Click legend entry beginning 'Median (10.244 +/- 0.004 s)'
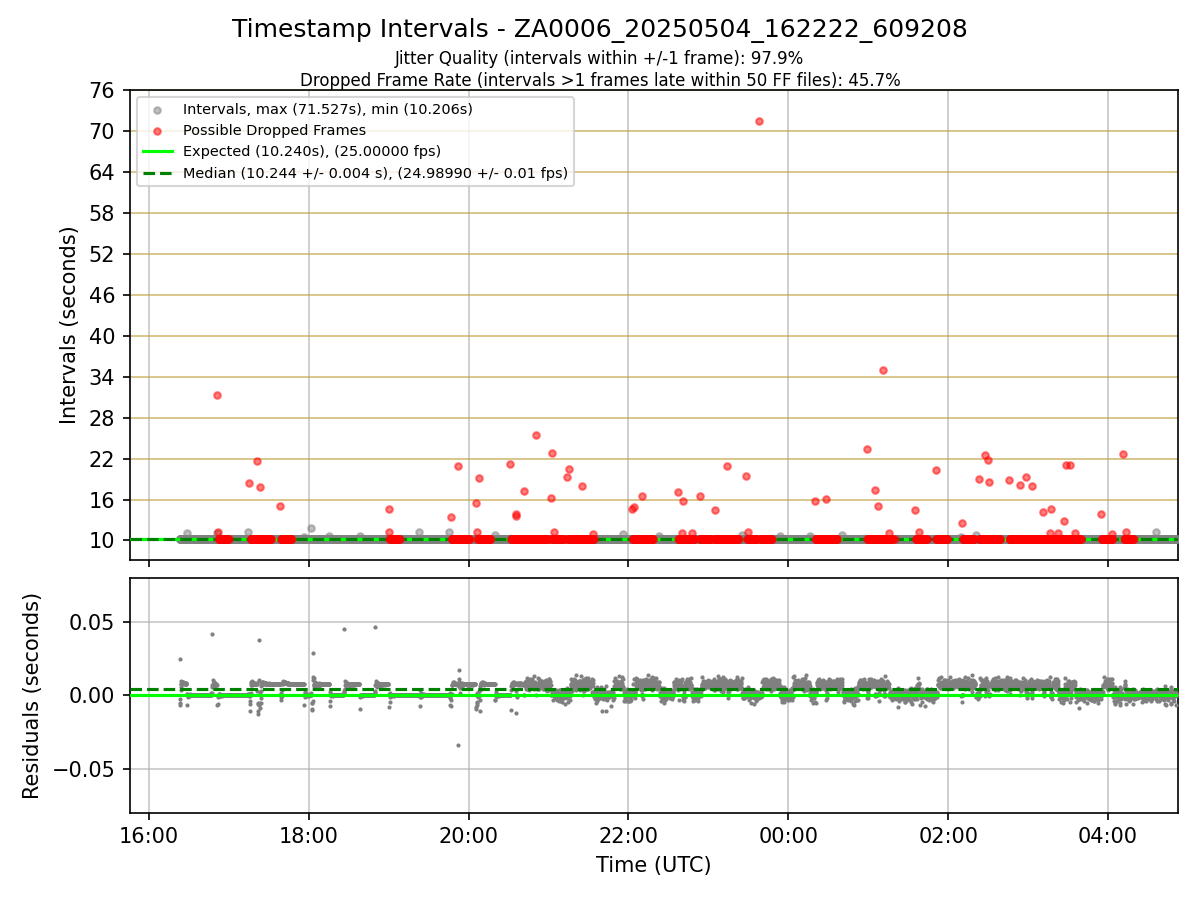This screenshot has width=1200, height=900. (375, 173)
